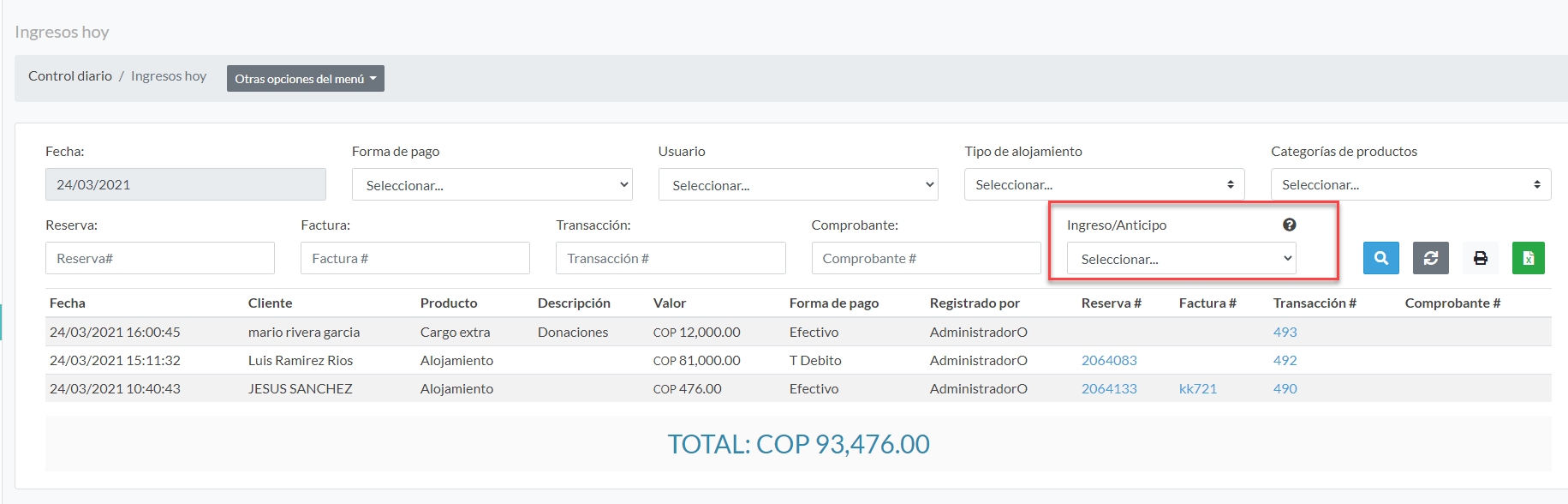Expand the Usuario select box
The width and height of the screenshot is (1568, 504).
click(x=797, y=185)
